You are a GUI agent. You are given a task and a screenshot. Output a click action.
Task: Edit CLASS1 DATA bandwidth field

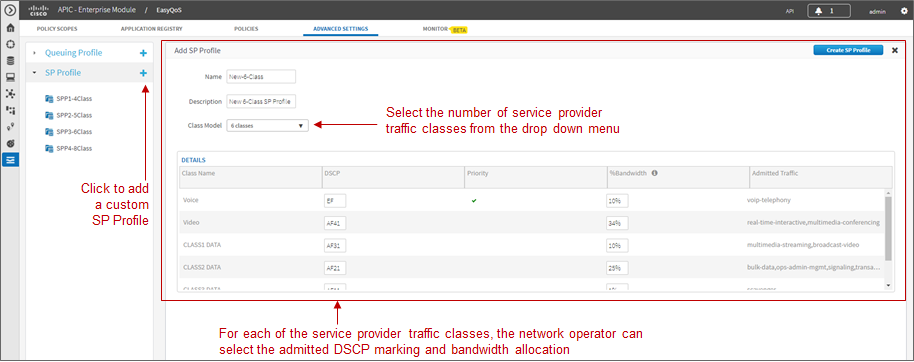[617, 245]
